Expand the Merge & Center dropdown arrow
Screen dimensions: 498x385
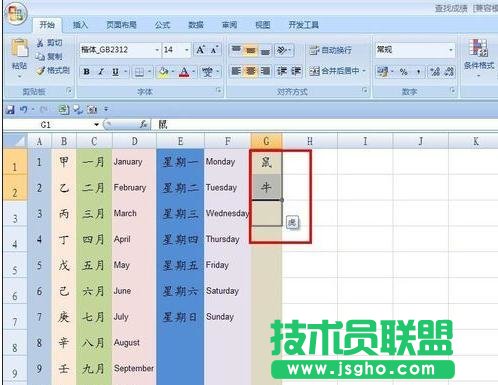coord(364,71)
